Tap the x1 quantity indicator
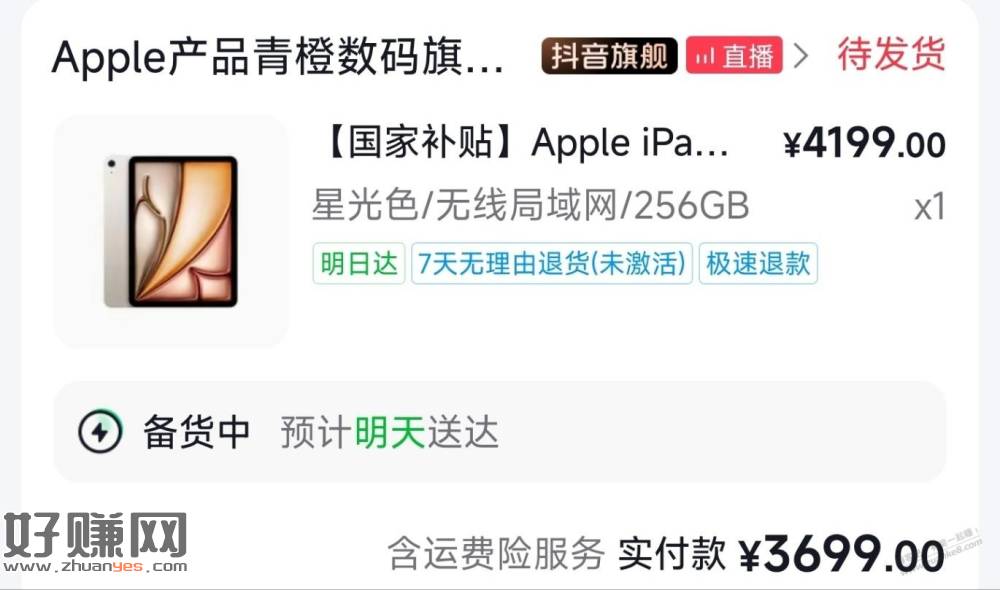The height and width of the screenshot is (590, 1000). pyautogui.click(x=929, y=207)
